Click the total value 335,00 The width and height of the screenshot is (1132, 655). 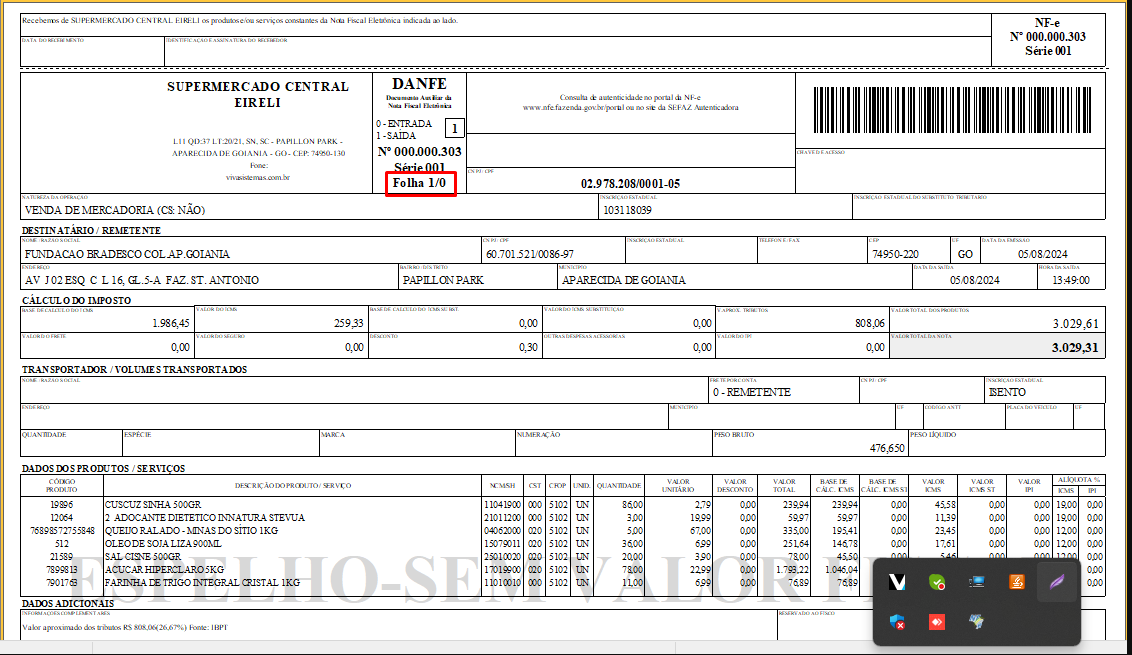point(794,531)
